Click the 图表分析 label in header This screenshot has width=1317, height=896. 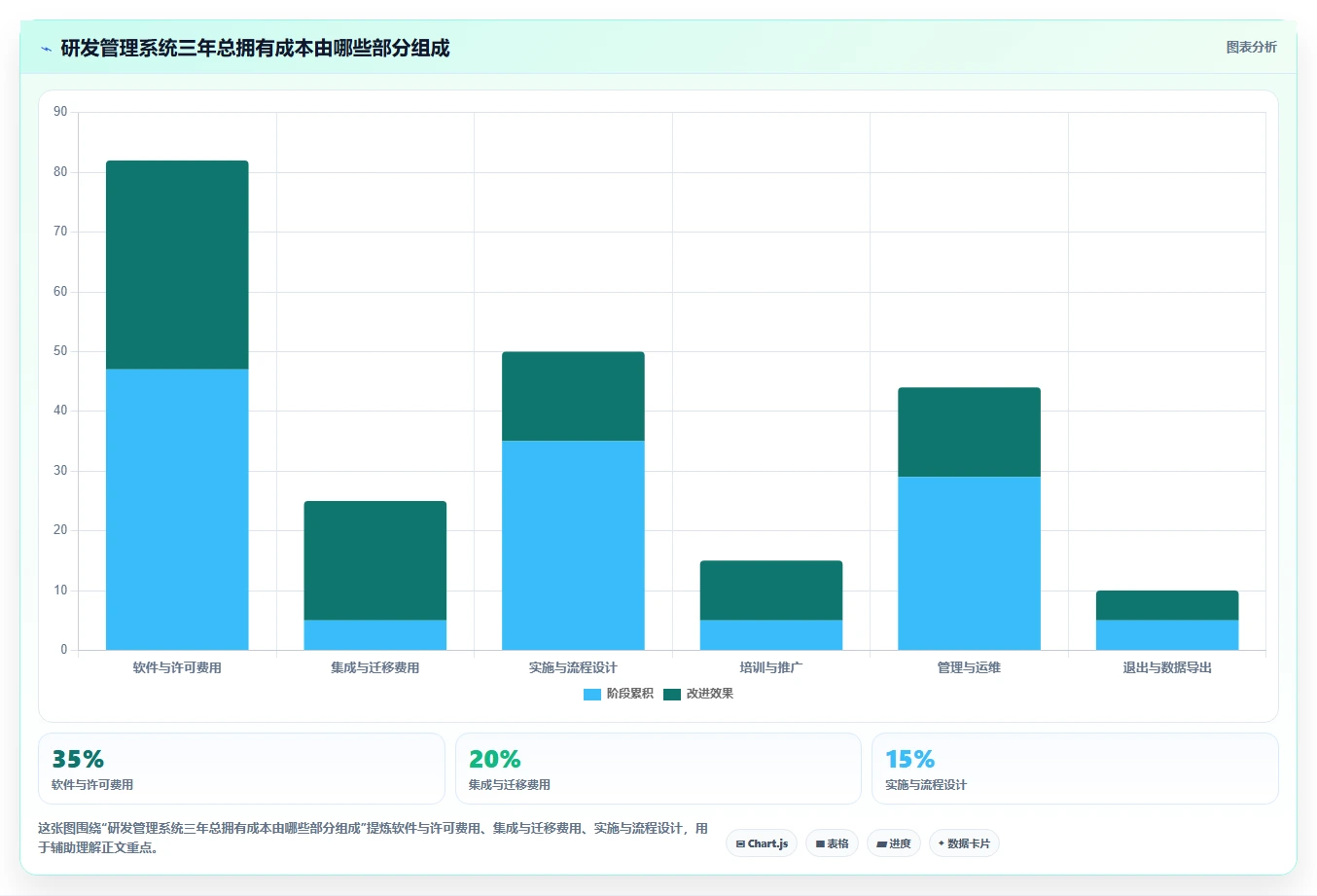(x=1251, y=47)
